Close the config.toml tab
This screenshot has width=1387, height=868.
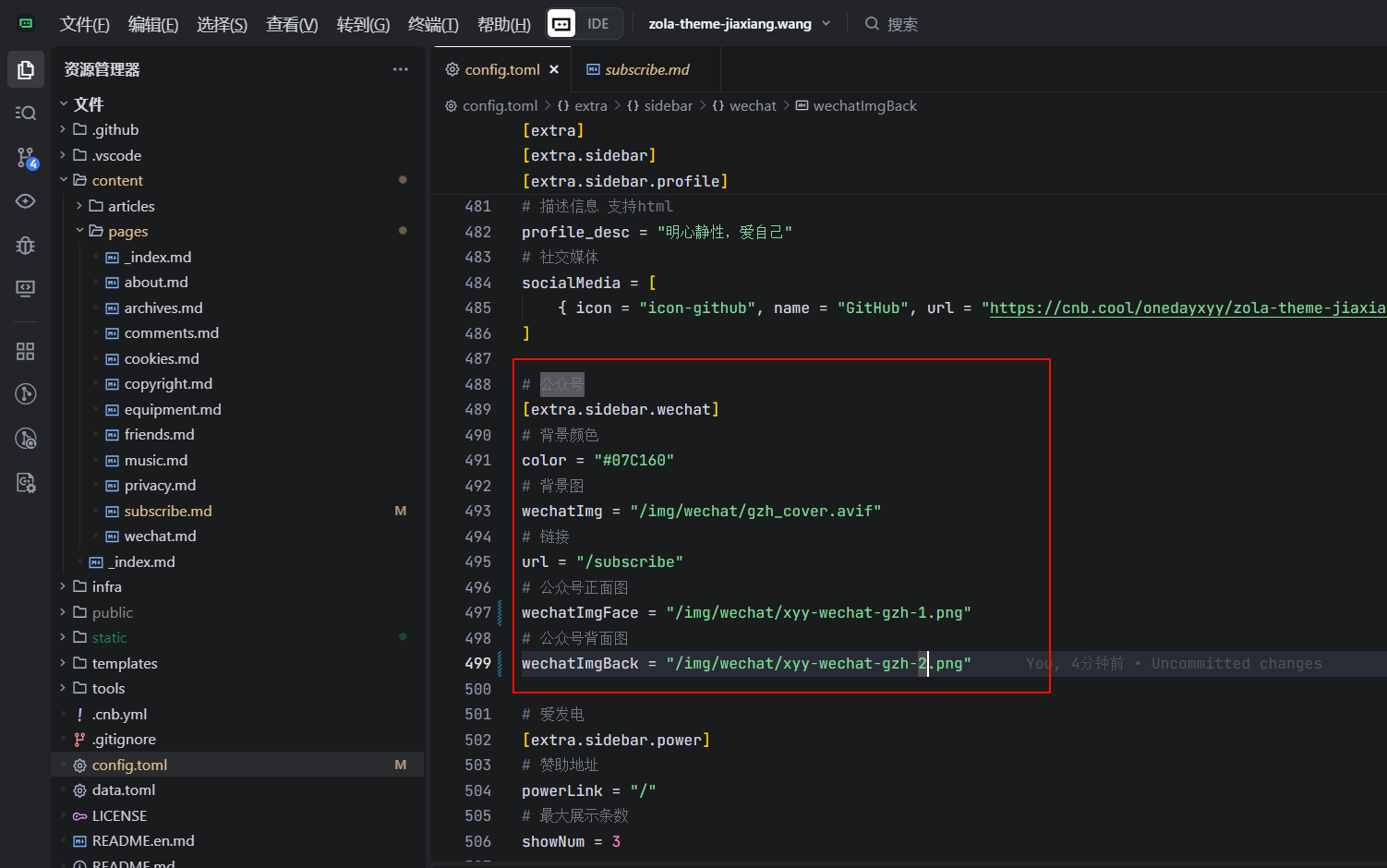coord(554,69)
